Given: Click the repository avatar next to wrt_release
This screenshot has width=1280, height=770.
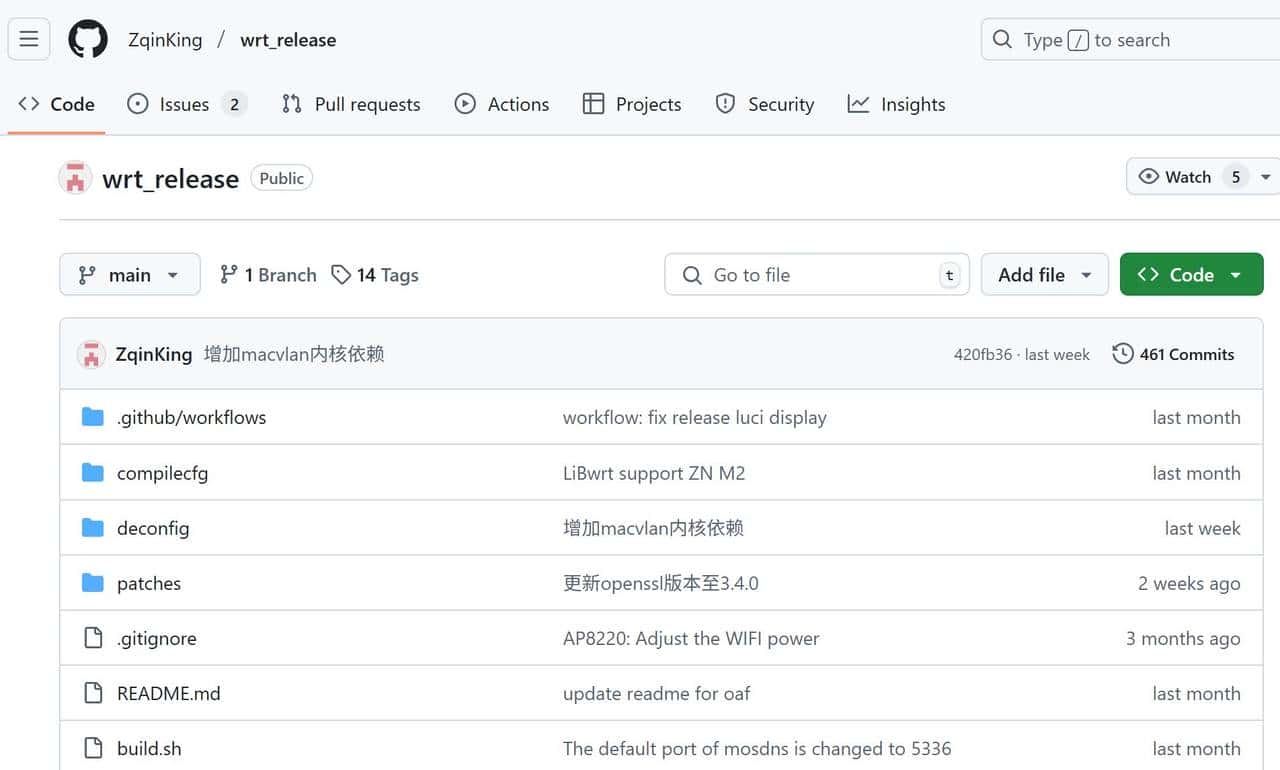Looking at the screenshot, I should (75, 177).
